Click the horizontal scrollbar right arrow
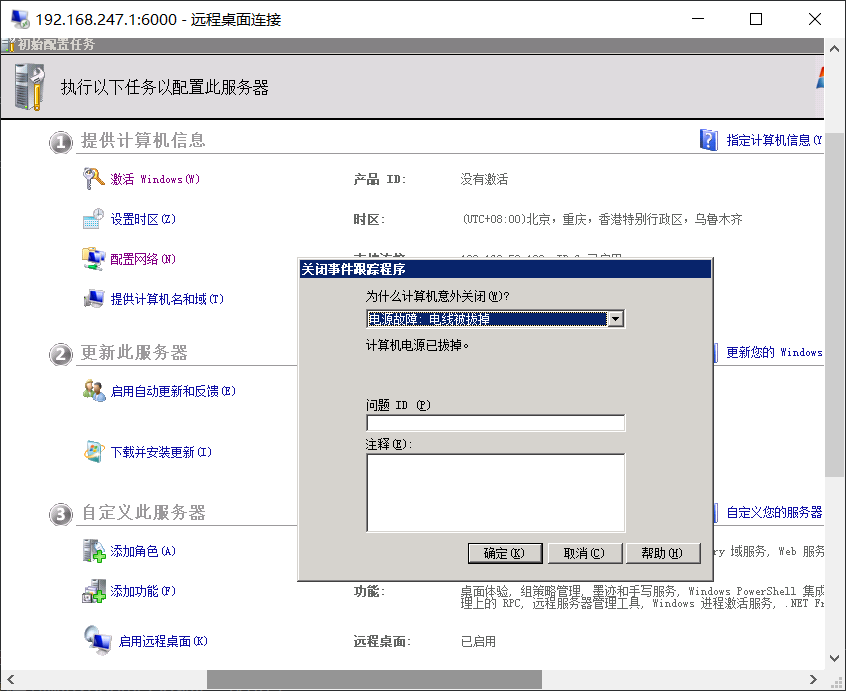This screenshot has height=691, width=846. (x=813, y=679)
